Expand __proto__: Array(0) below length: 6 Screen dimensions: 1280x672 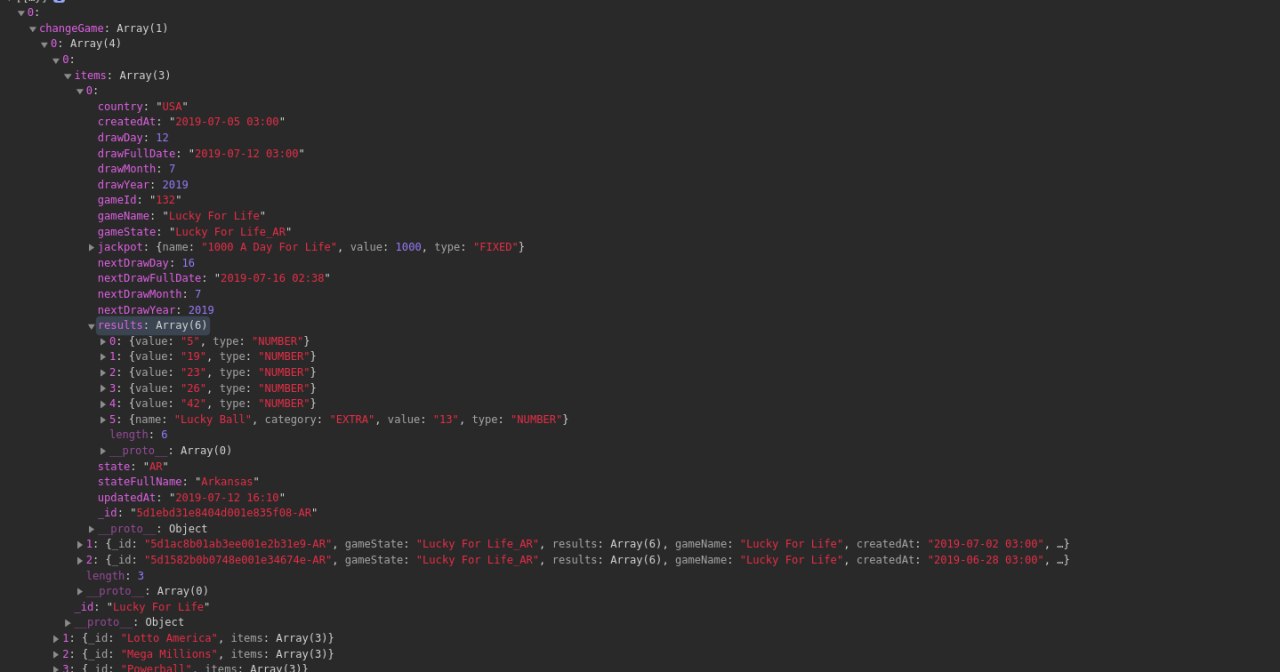pyautogui.click(x=103, y=451)
